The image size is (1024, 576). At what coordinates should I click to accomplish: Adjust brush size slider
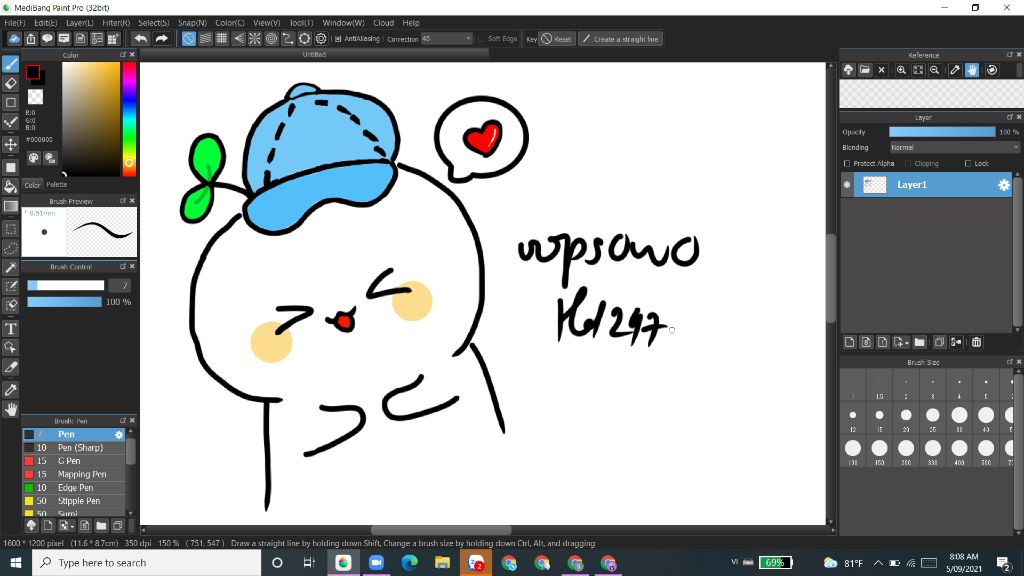tap(65, 285)
